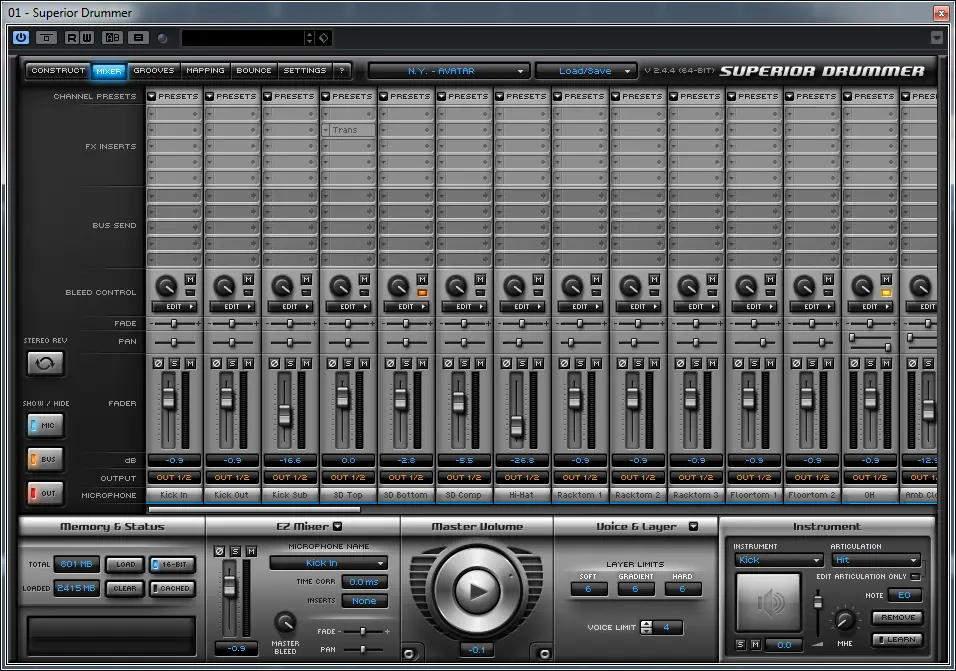Open the Articulation Hit dropdown
The height and width of the screenshot is (671, 956).
(x=875, y=561)
